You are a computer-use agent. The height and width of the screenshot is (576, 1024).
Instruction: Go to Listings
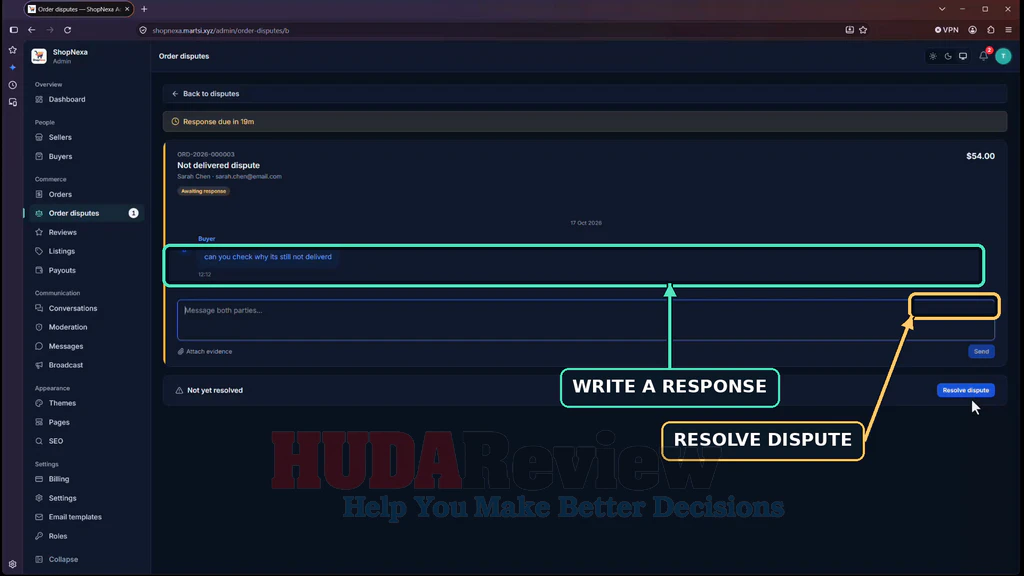tap(61, 251)
